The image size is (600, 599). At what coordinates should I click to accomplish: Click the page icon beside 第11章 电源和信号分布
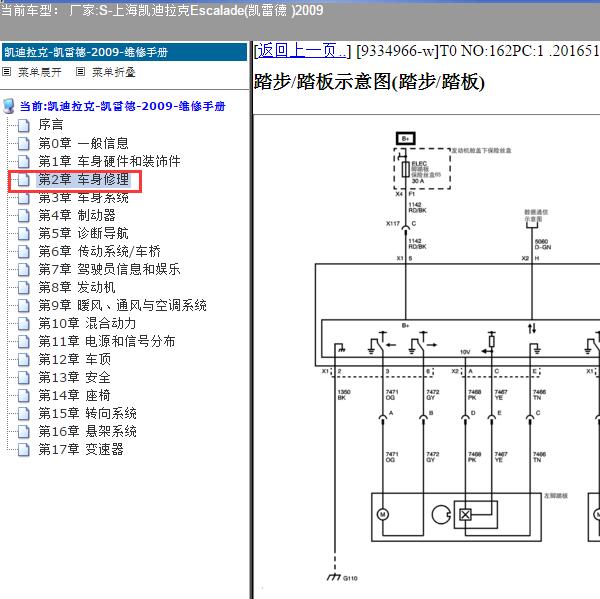click(x=24, y=341)
